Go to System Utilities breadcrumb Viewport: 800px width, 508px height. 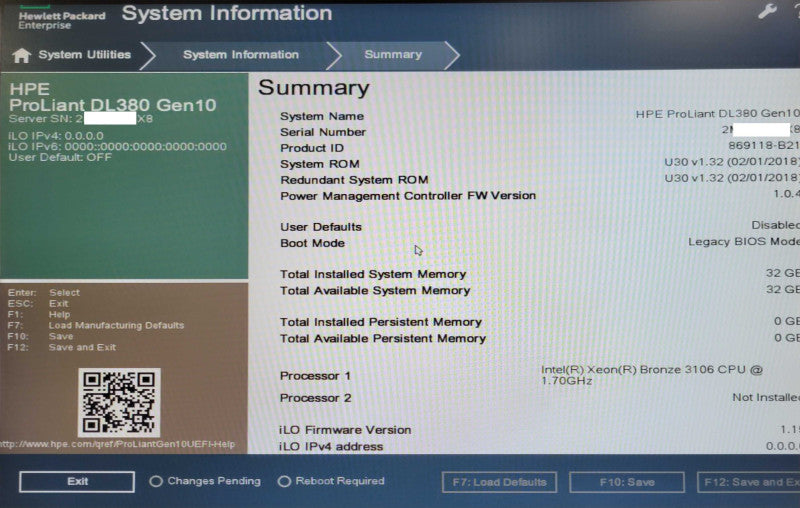coord(85,55)
